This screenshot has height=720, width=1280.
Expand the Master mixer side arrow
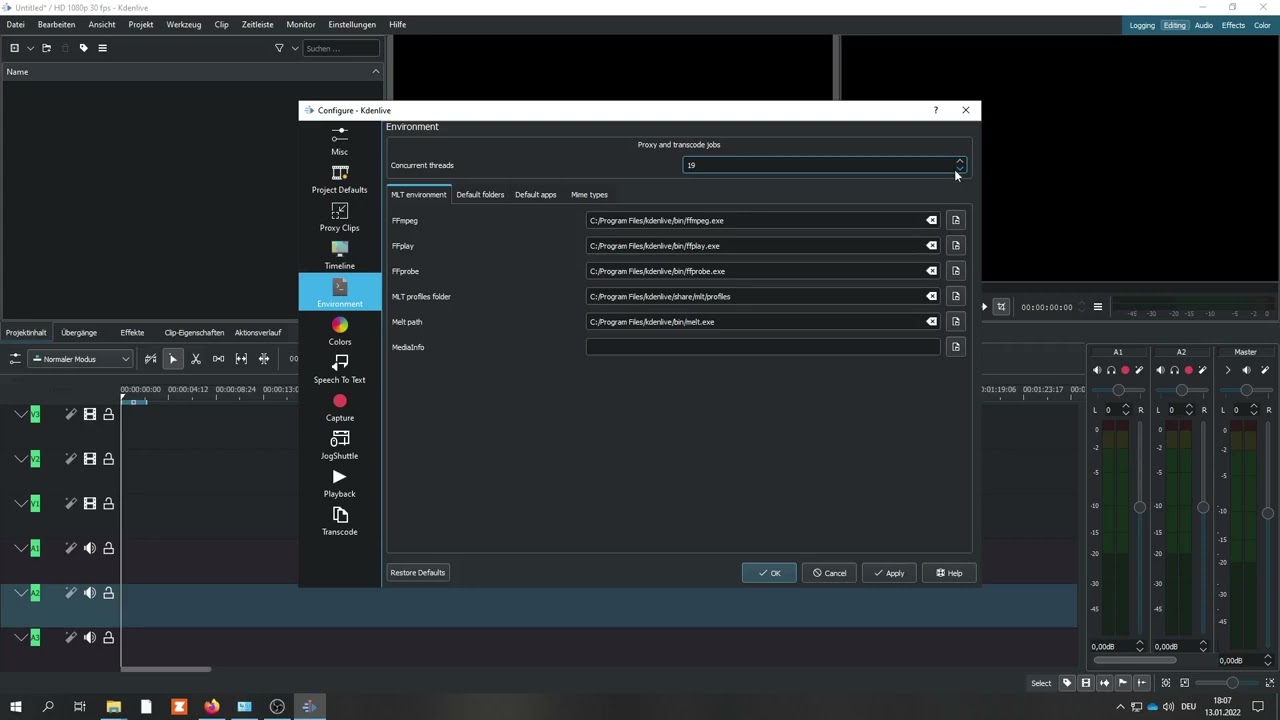(1228, 370)
